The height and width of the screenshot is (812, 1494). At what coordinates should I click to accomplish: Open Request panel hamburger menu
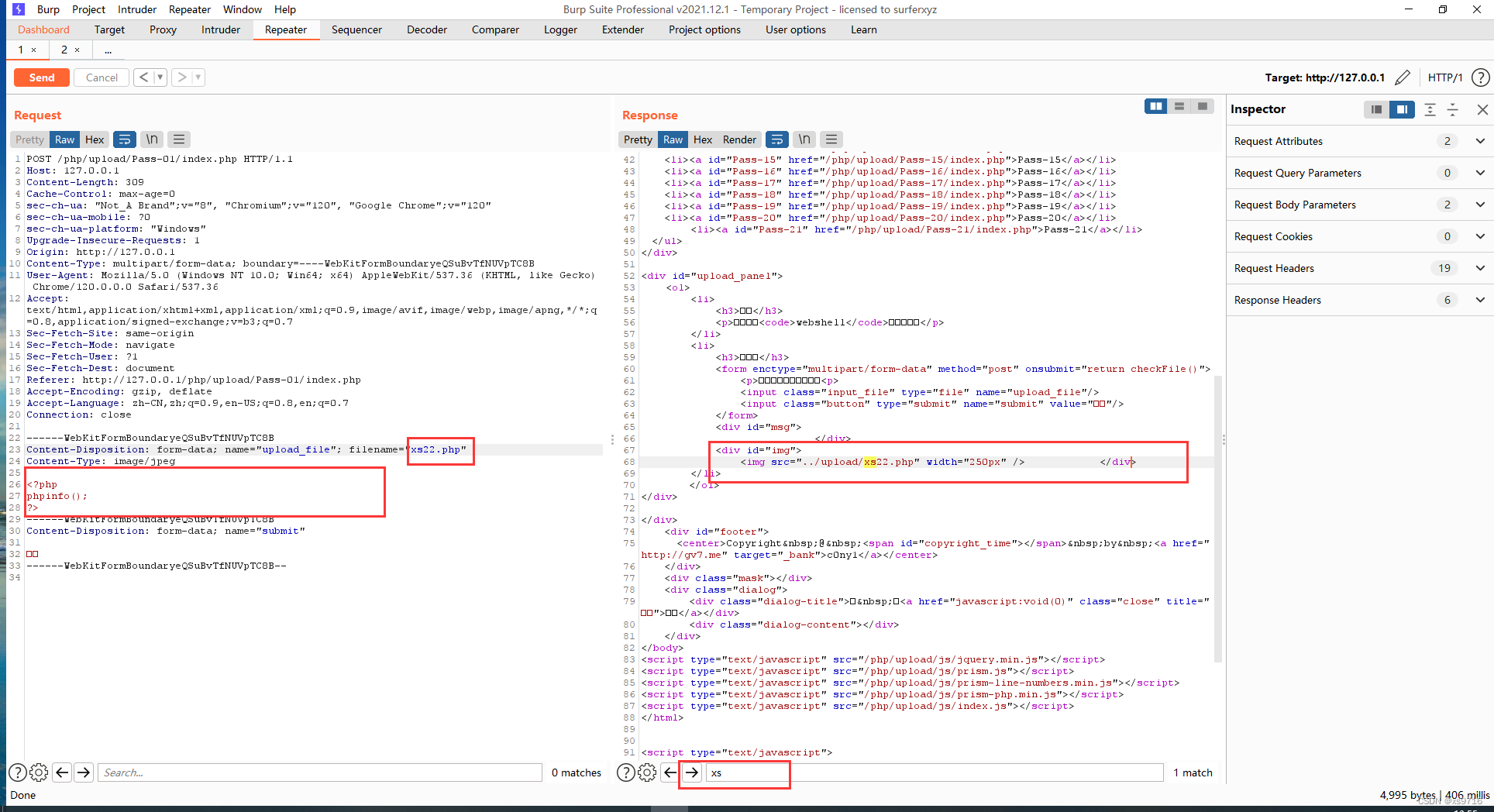pos(179,139)
